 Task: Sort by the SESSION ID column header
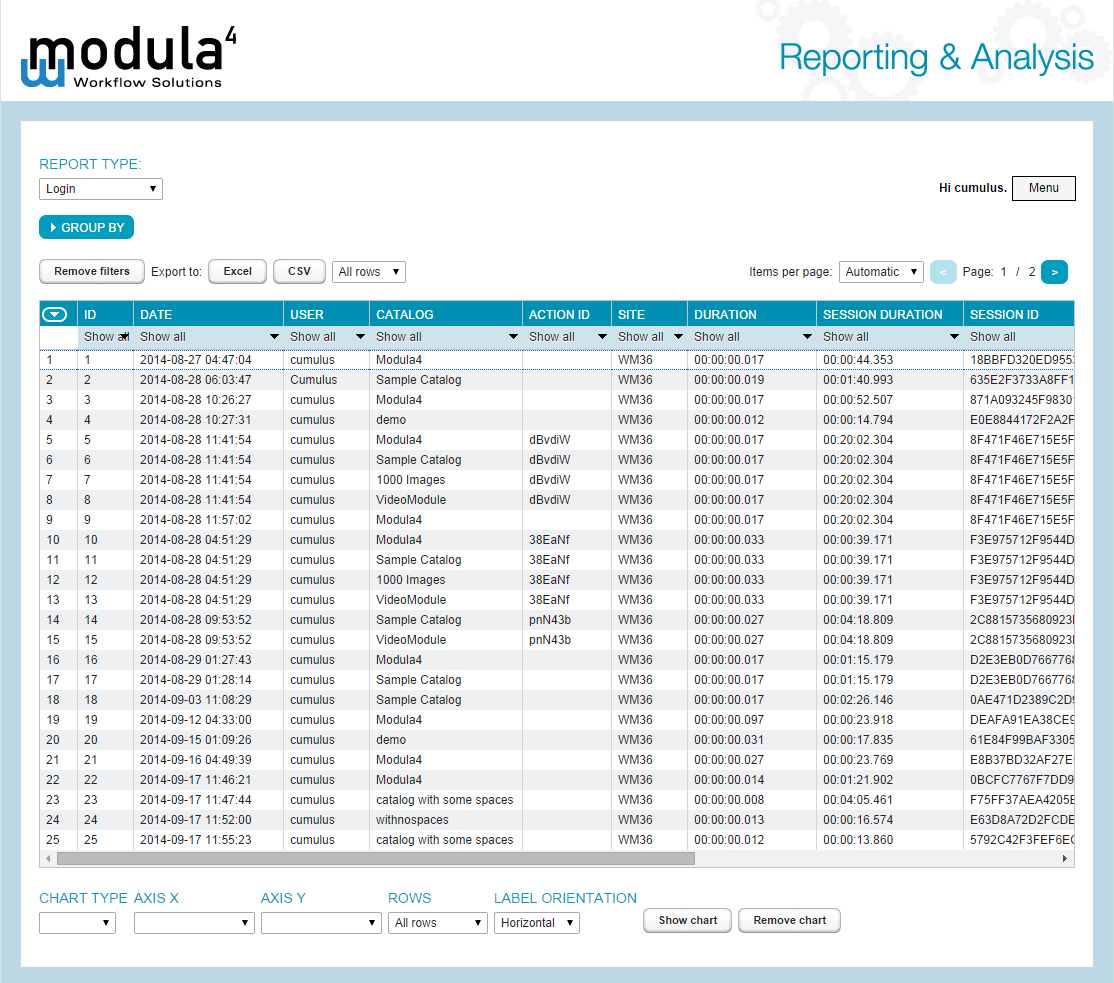tap(1019, 314)
